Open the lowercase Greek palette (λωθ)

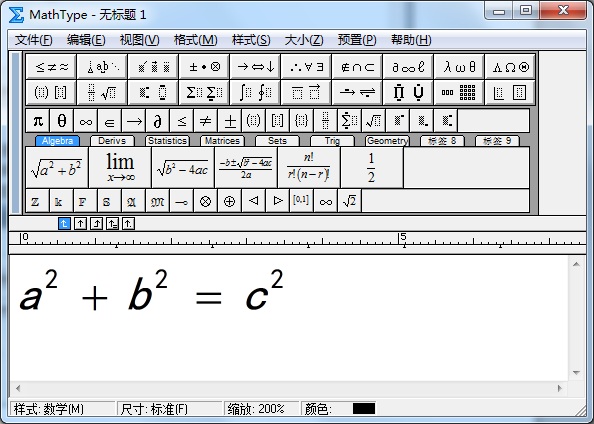pyautogui.click(x=459, y=67)
